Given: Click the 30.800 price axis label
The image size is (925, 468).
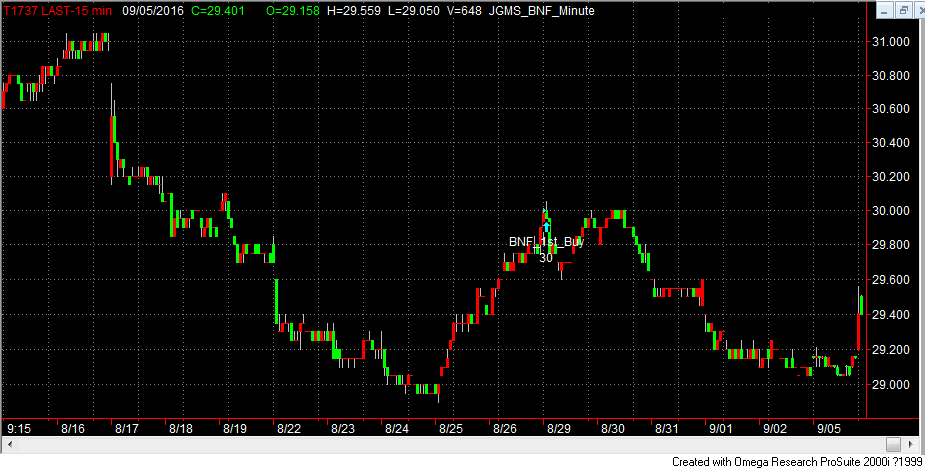Looking at the screenshot, I should pyautogui.click(x=891, y=76).
